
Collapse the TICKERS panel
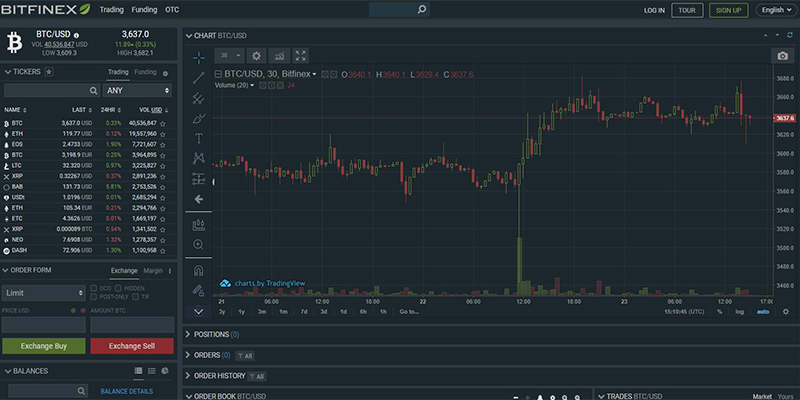[8, 72]
